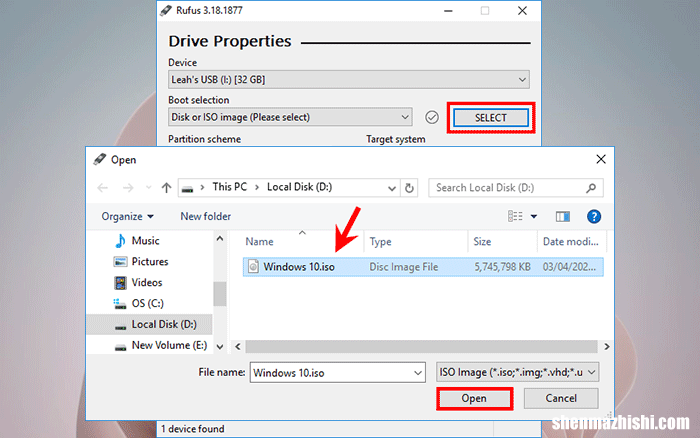Viewport: 700px width, 438px height.
Task: Select OS (C:) in the navigation pane
Action: click(x=147, y=304)
